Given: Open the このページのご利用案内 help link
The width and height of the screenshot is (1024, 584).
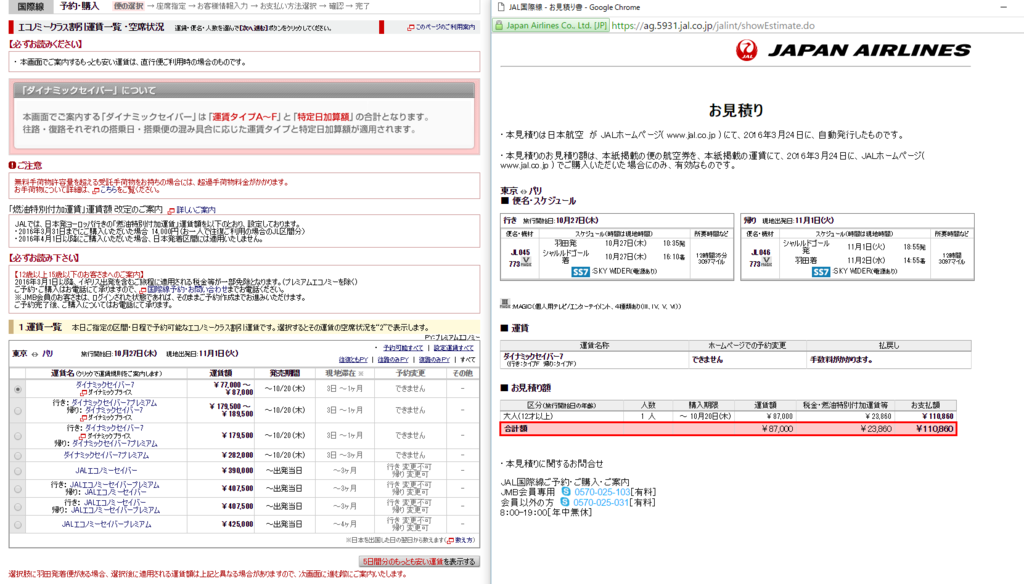Looking at the screenshot, I should pos(445,27).
